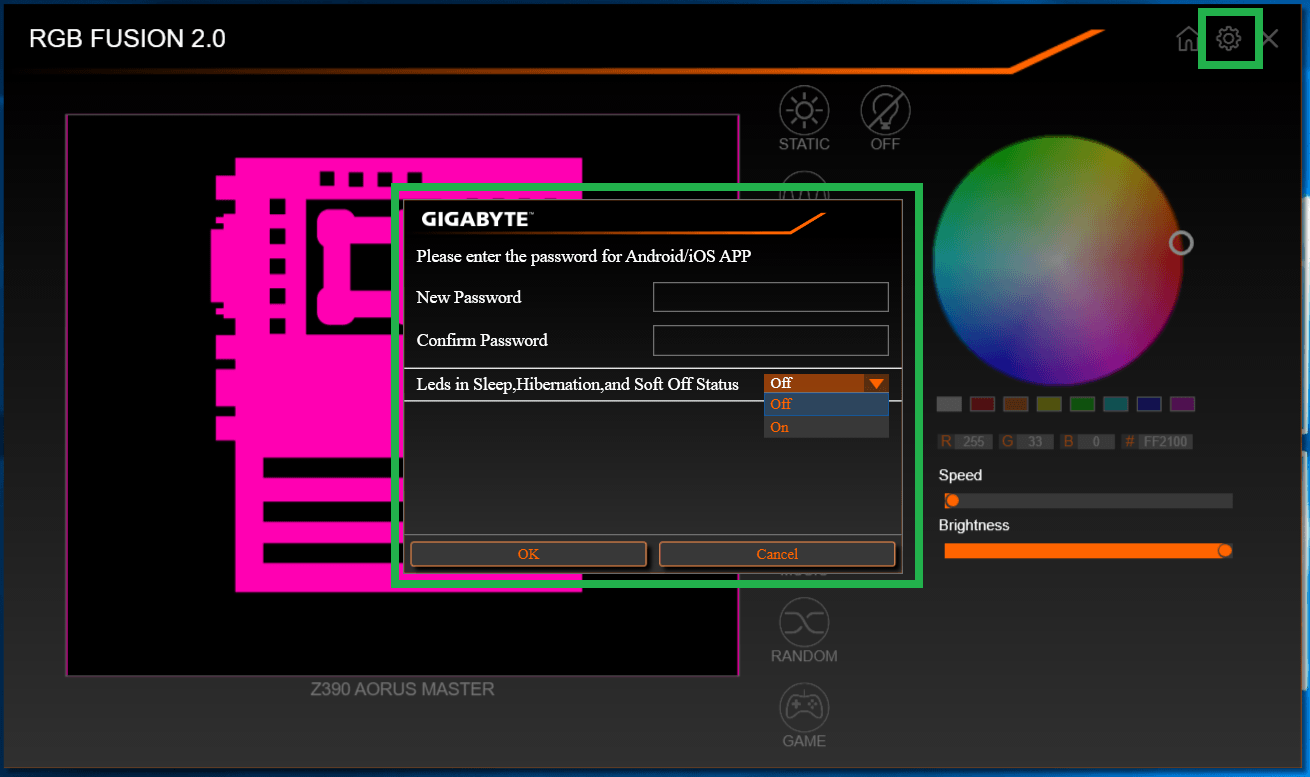Viewport: 1310px width, 777px height.
Task: Pick the purple color swatch
Action: click(1182, 404)
